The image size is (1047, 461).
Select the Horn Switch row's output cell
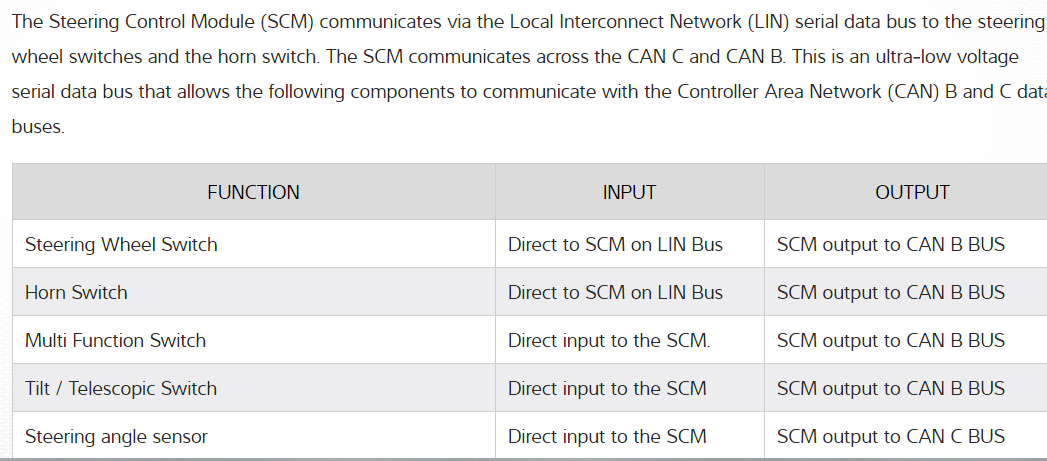[891, 292]
